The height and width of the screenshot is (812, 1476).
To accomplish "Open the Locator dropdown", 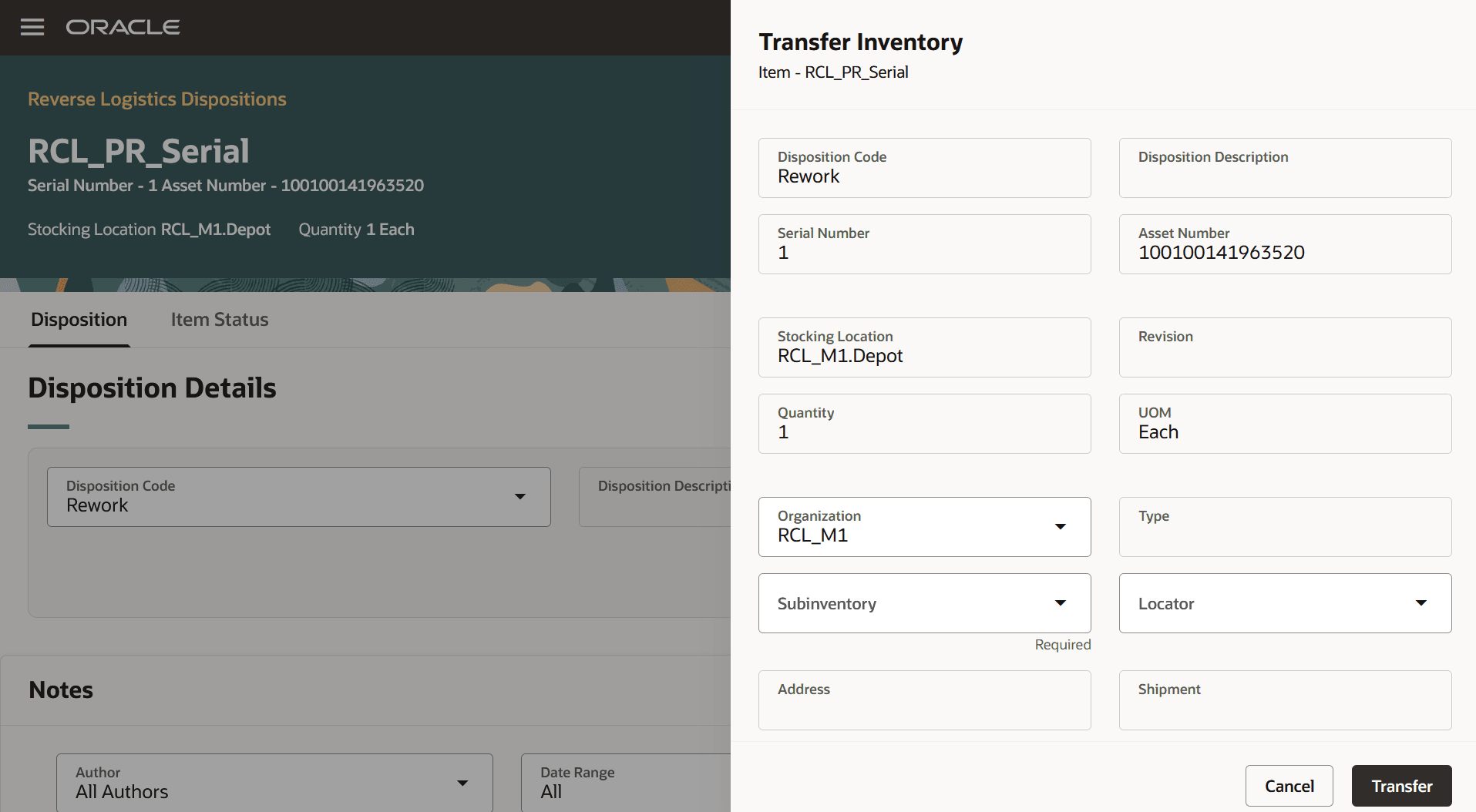I will [1422, 603].
